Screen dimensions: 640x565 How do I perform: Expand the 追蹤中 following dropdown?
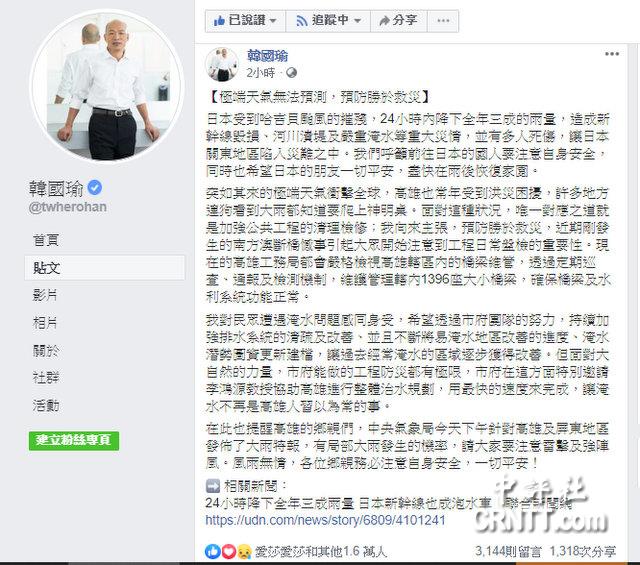click(328, 21)
